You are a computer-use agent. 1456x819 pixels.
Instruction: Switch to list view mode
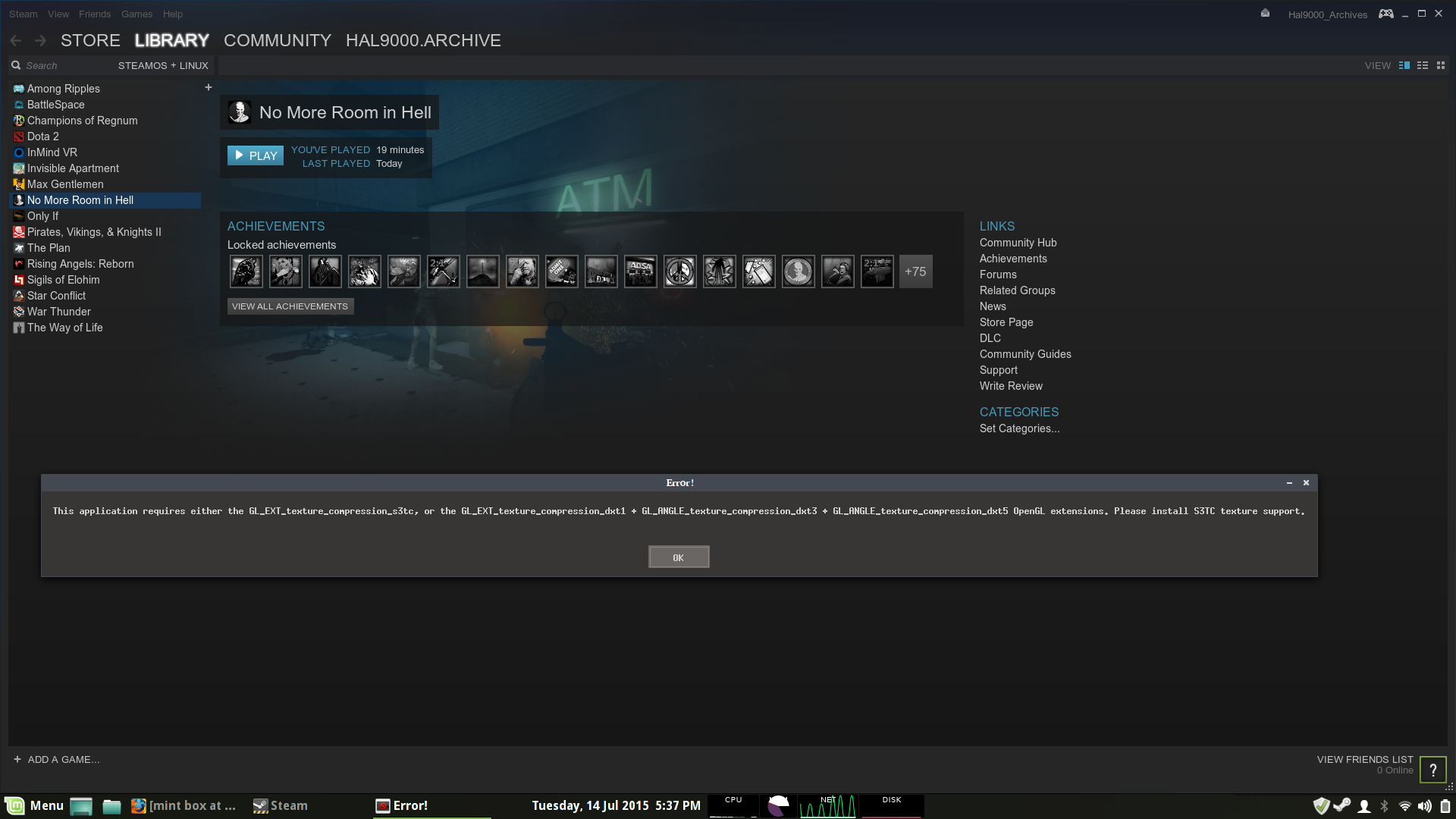point(1423,66)
